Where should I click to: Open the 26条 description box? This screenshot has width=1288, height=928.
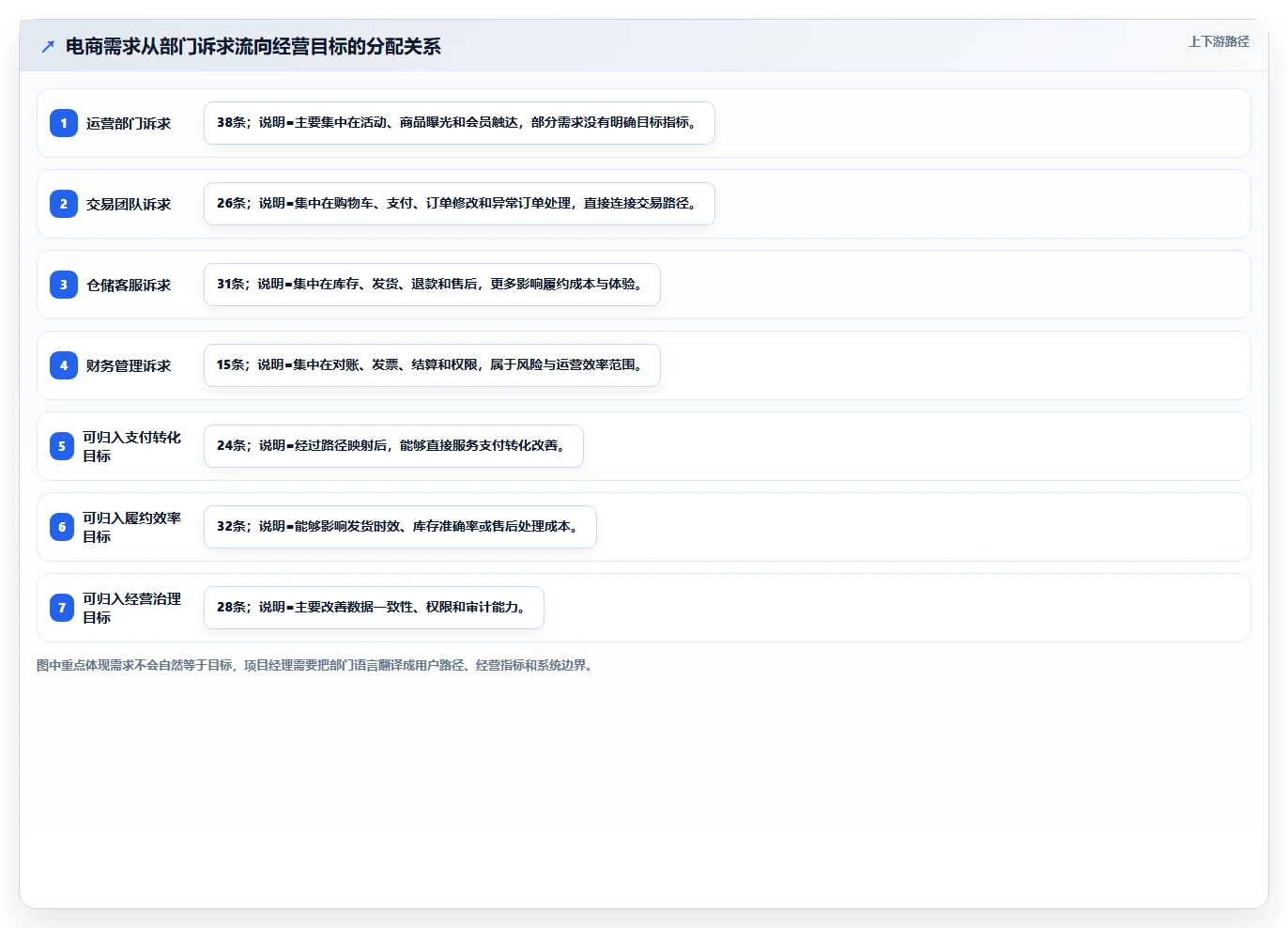tap(459, 204)
